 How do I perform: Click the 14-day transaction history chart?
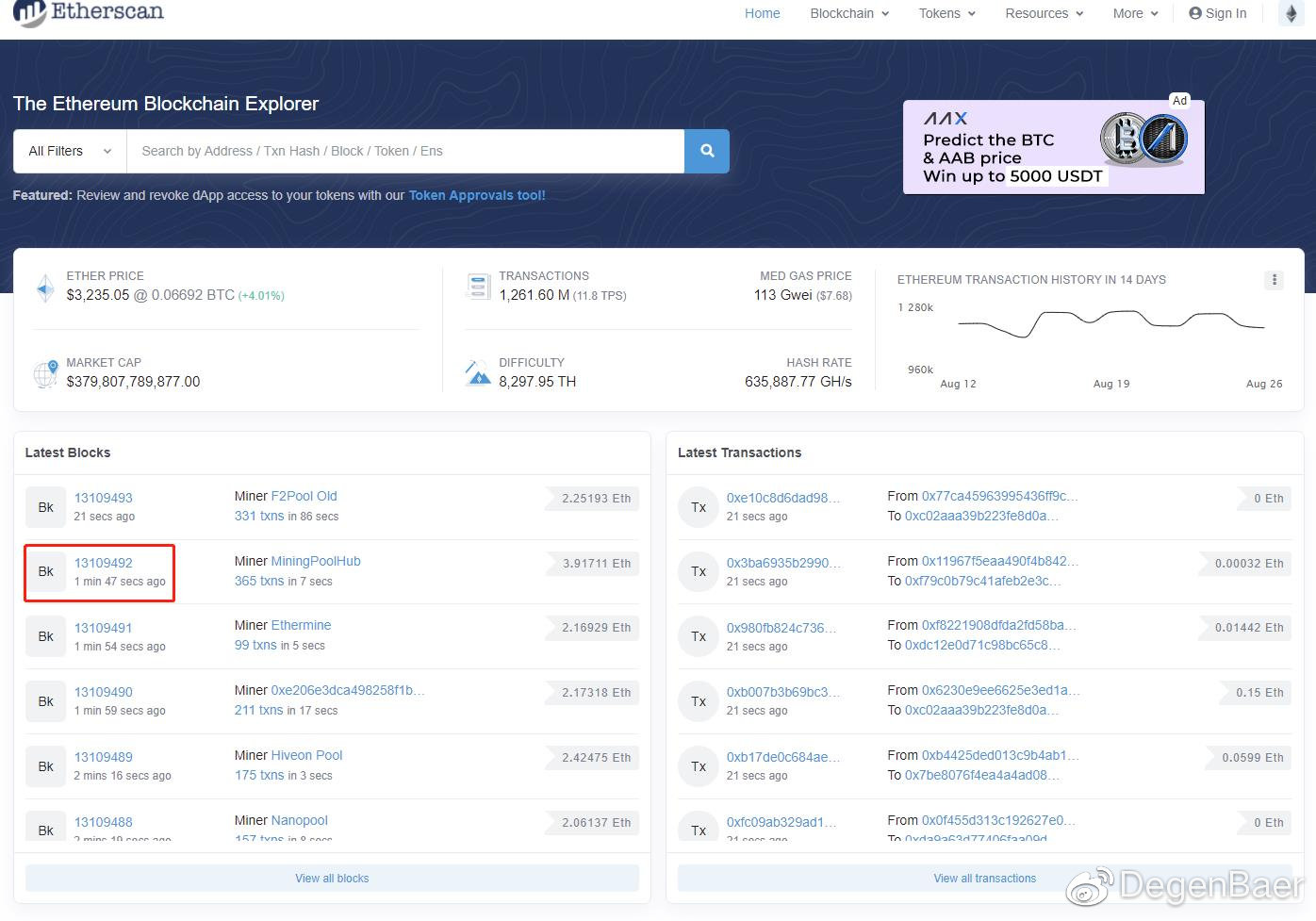[1090, 344]
